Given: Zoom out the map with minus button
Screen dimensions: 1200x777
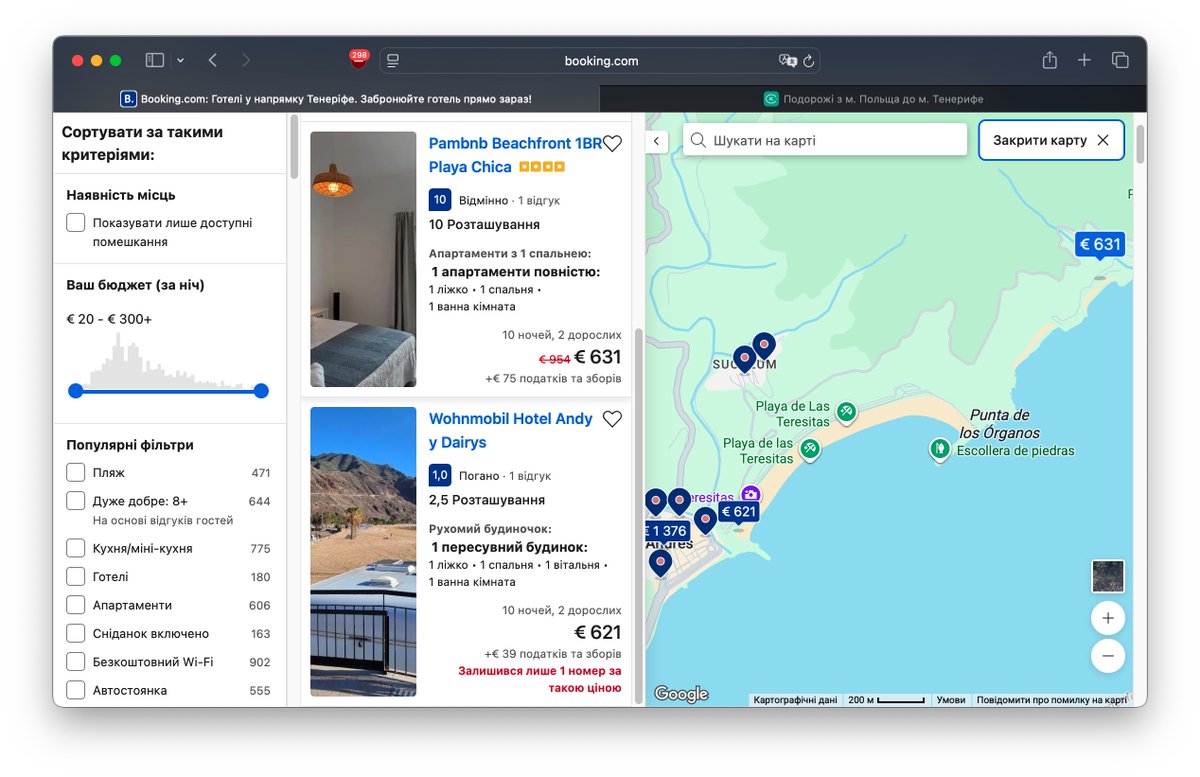Looking at the screenshot, I should 1107,657.
